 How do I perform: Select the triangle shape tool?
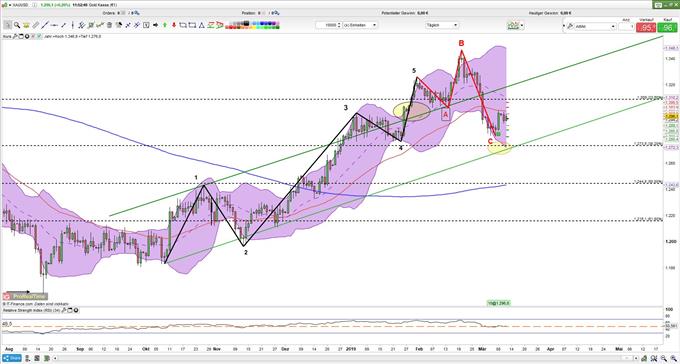click(202, 25)
